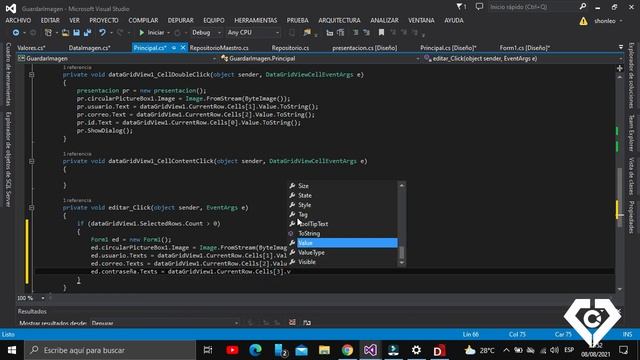Viewport: 640px width, 360px height.
Task: Open the ARQUITECTURA menu
Action: point(339,20)
